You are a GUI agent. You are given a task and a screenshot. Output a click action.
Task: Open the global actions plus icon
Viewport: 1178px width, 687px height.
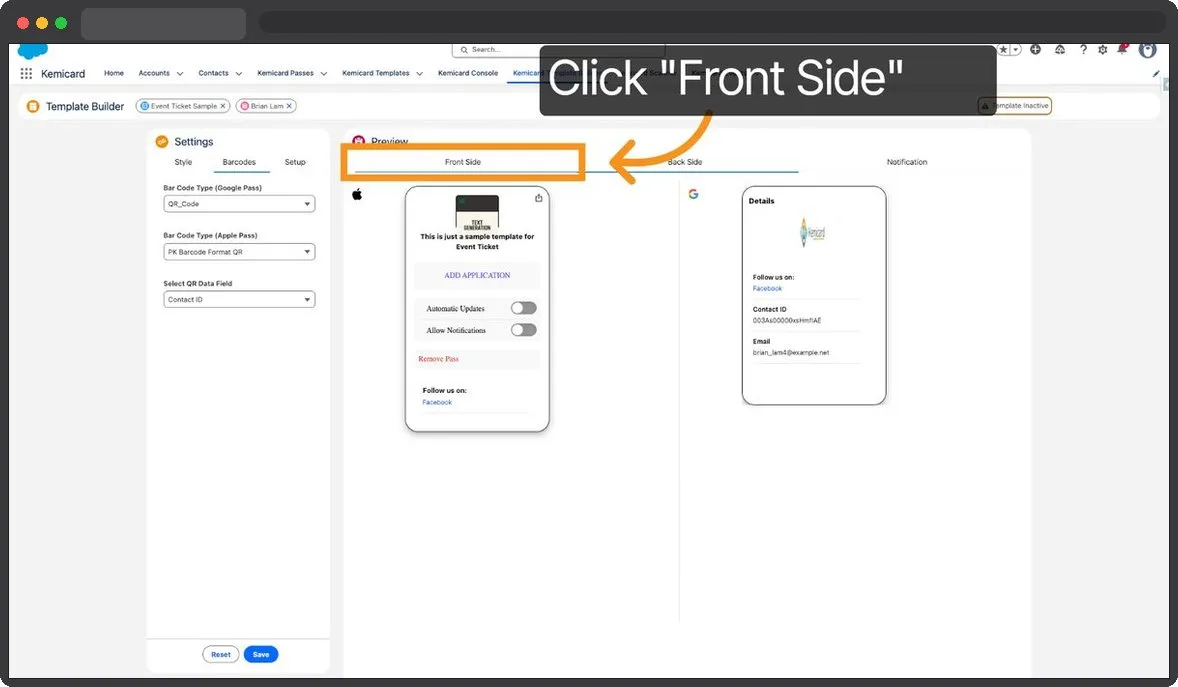1035,50
